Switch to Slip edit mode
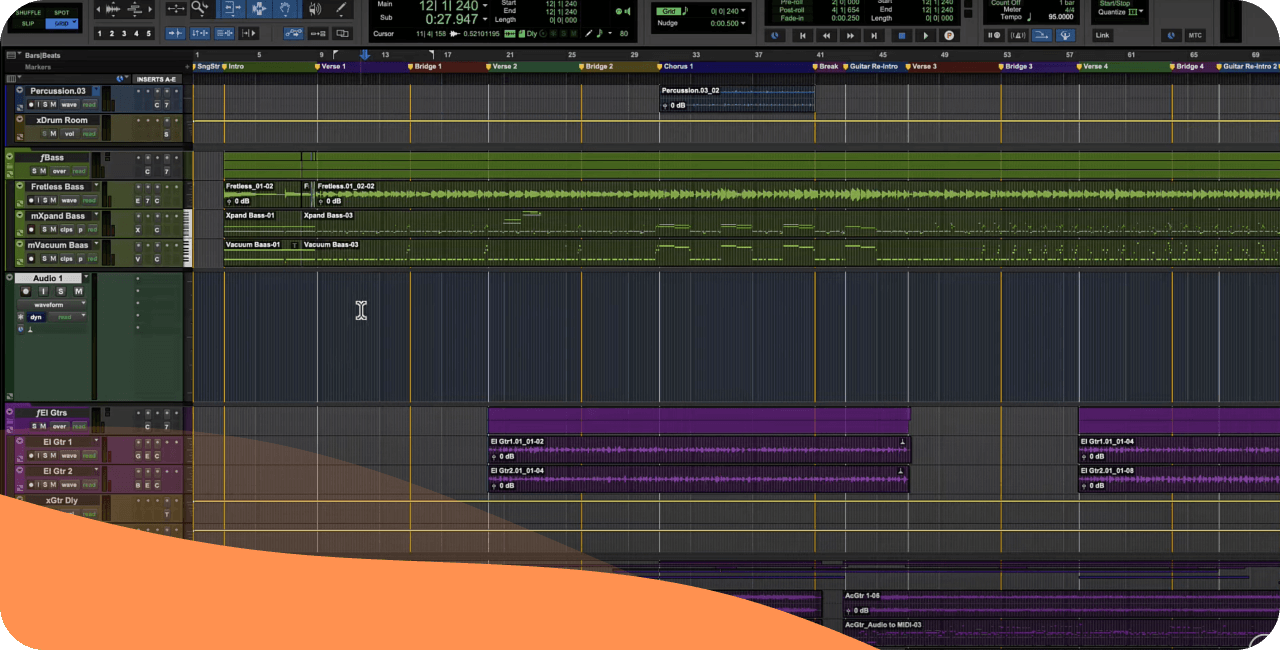 coord(28,23)
